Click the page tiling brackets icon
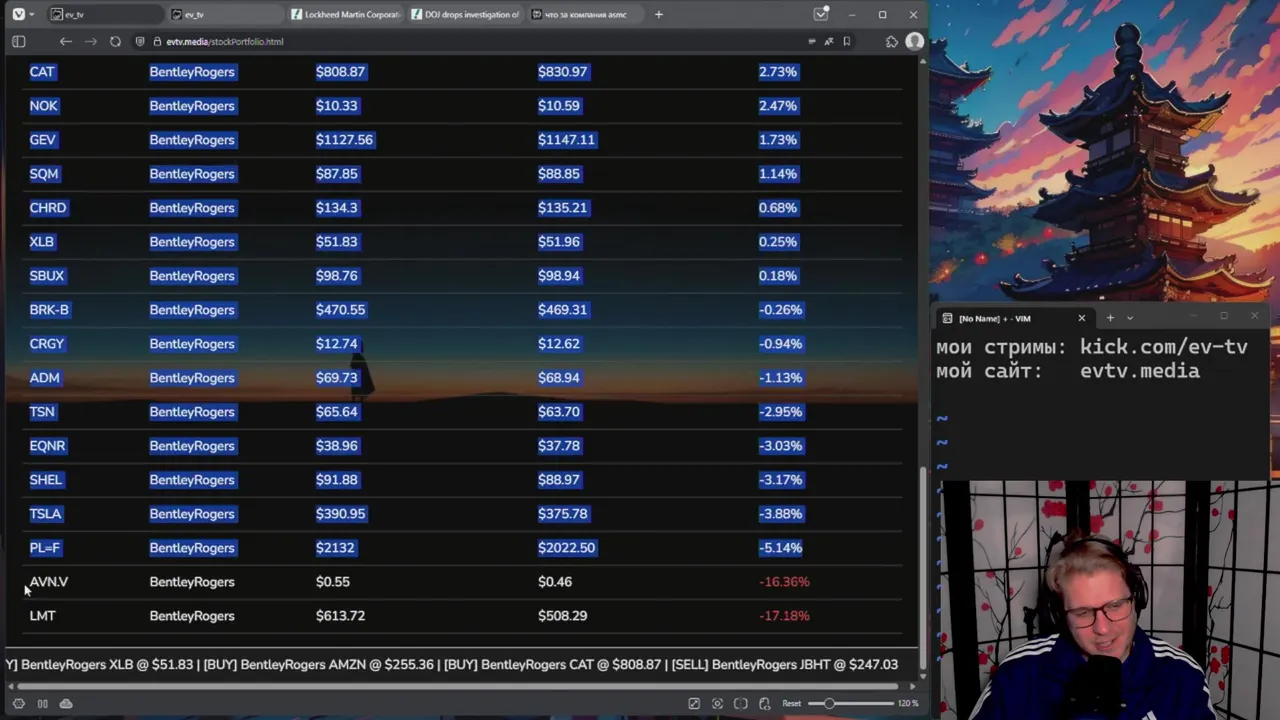Image resolution: width=1280 pixels, height=720 pixels. click(x=741, y=703)
